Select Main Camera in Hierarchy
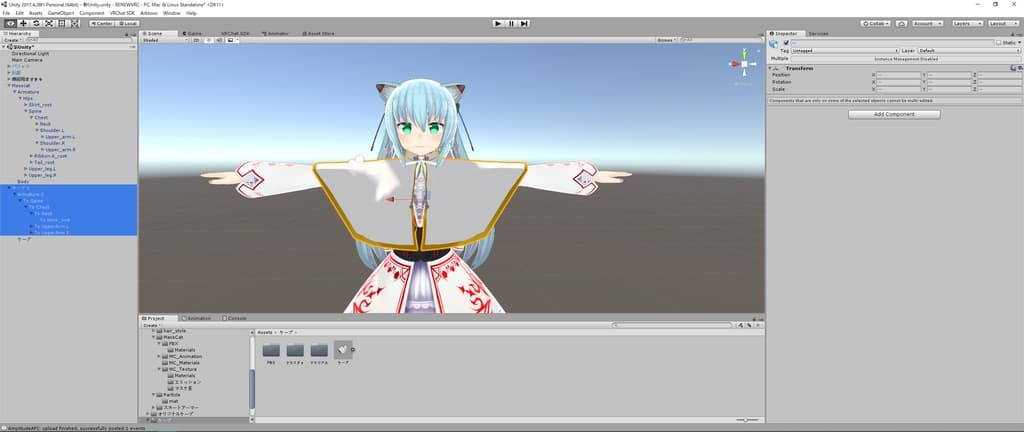This screenshot has width=1024, height=432. [27, 60]
